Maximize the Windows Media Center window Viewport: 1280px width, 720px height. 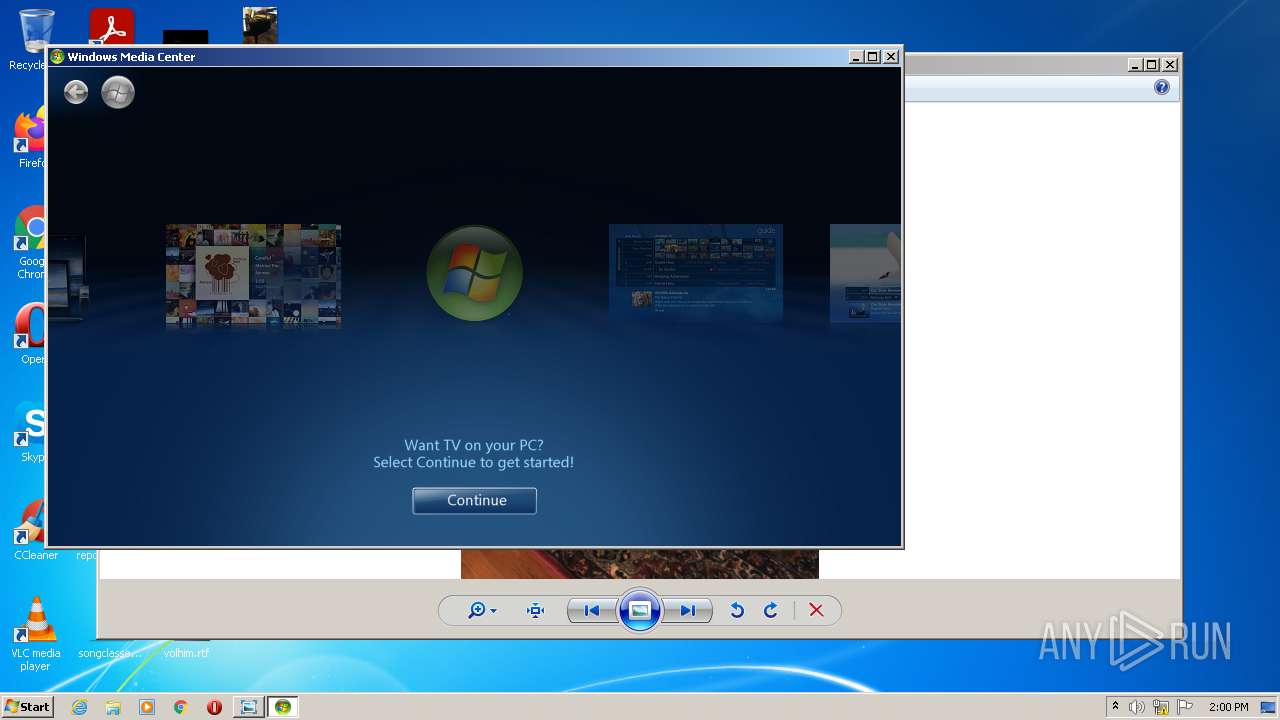(x=872, y=57)
